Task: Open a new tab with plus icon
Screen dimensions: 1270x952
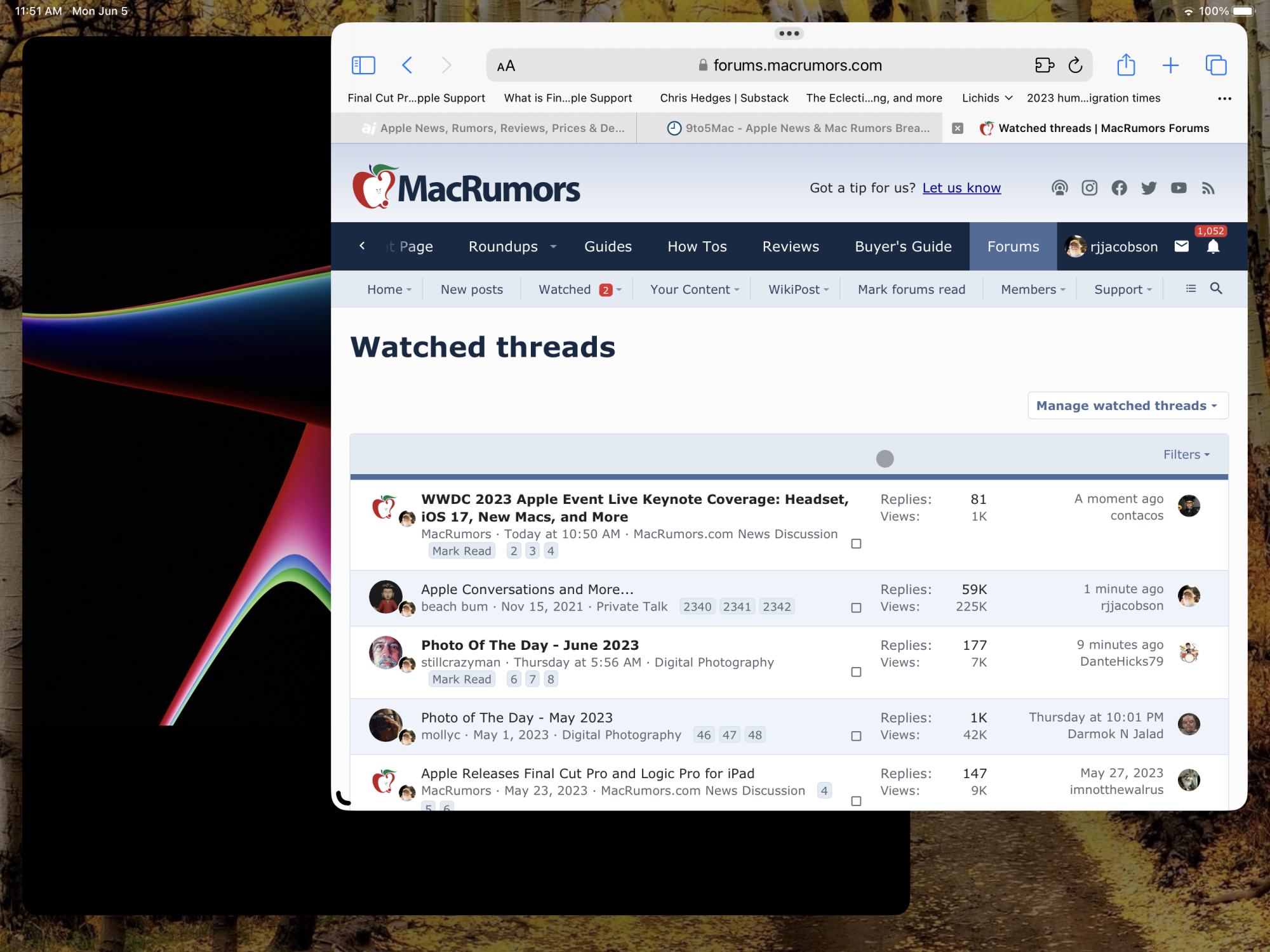Action: point(1170,65)
